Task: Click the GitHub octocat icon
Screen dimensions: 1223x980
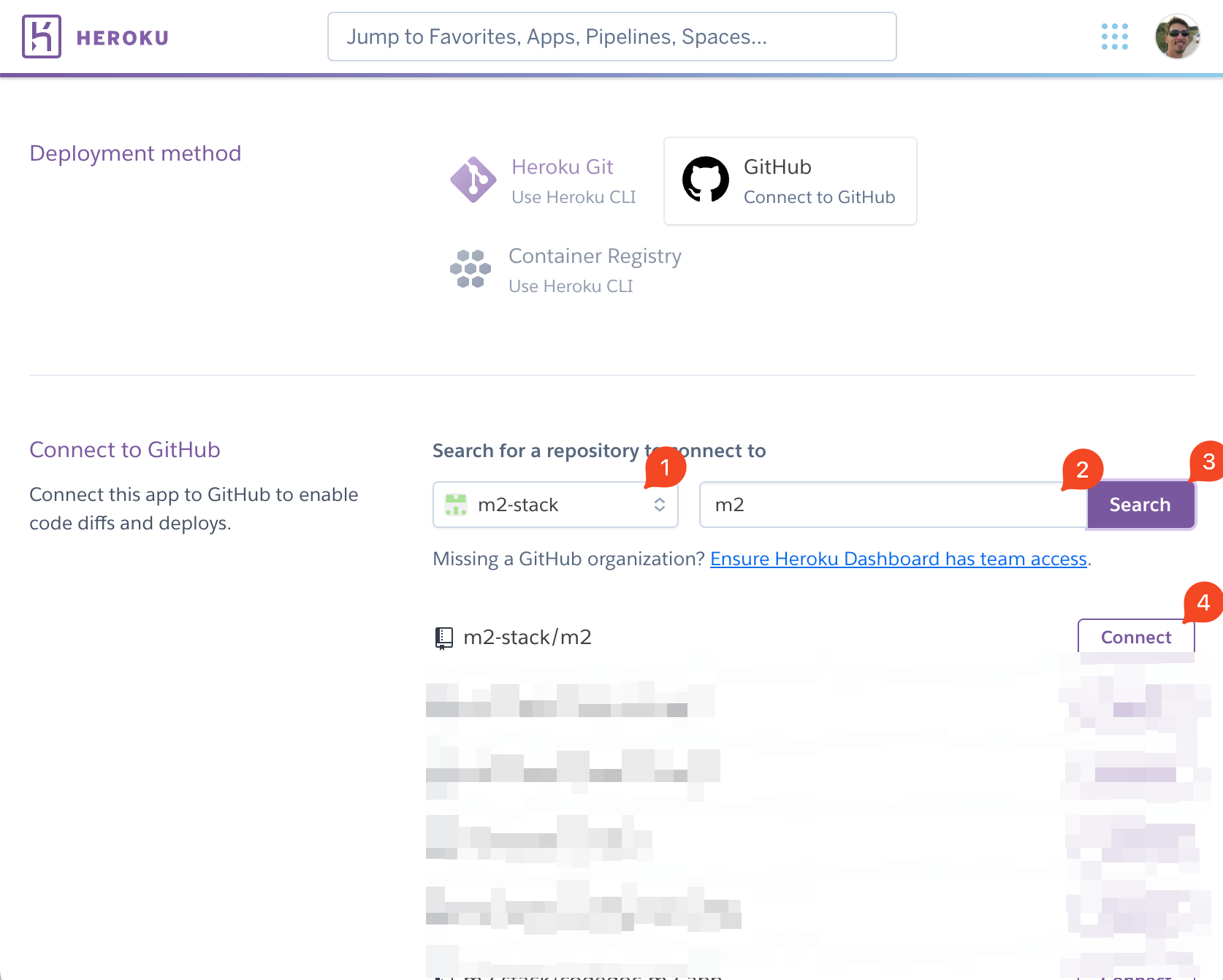Action: tap(706, 180)
